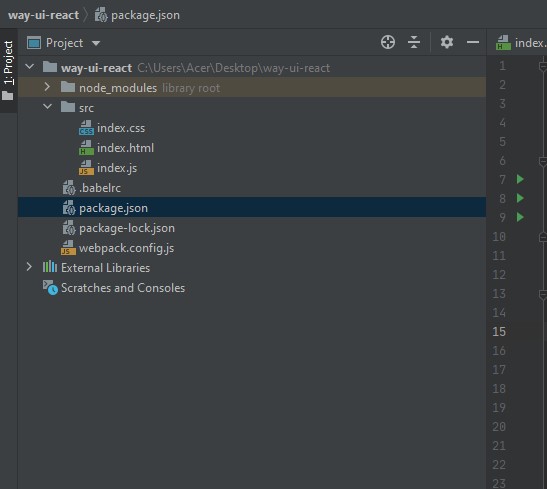Click line number 3 in the gutter
Viewport: 547px width, 489px height.
click(502, 104)
